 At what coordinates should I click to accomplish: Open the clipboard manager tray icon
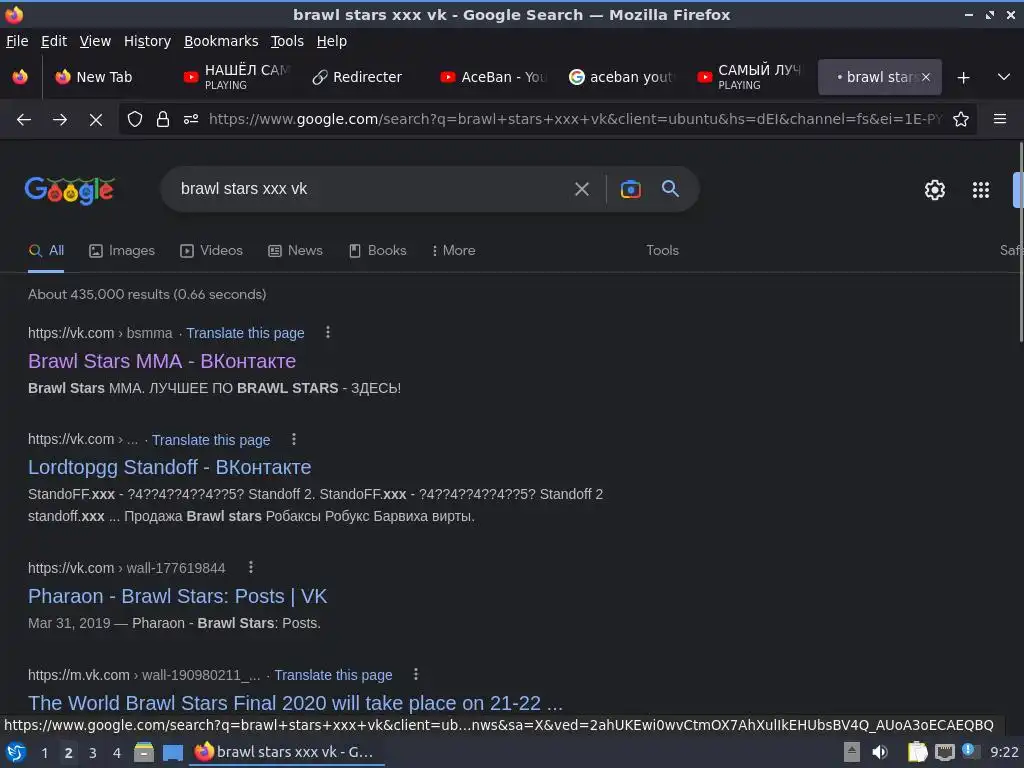coord(917,752)
